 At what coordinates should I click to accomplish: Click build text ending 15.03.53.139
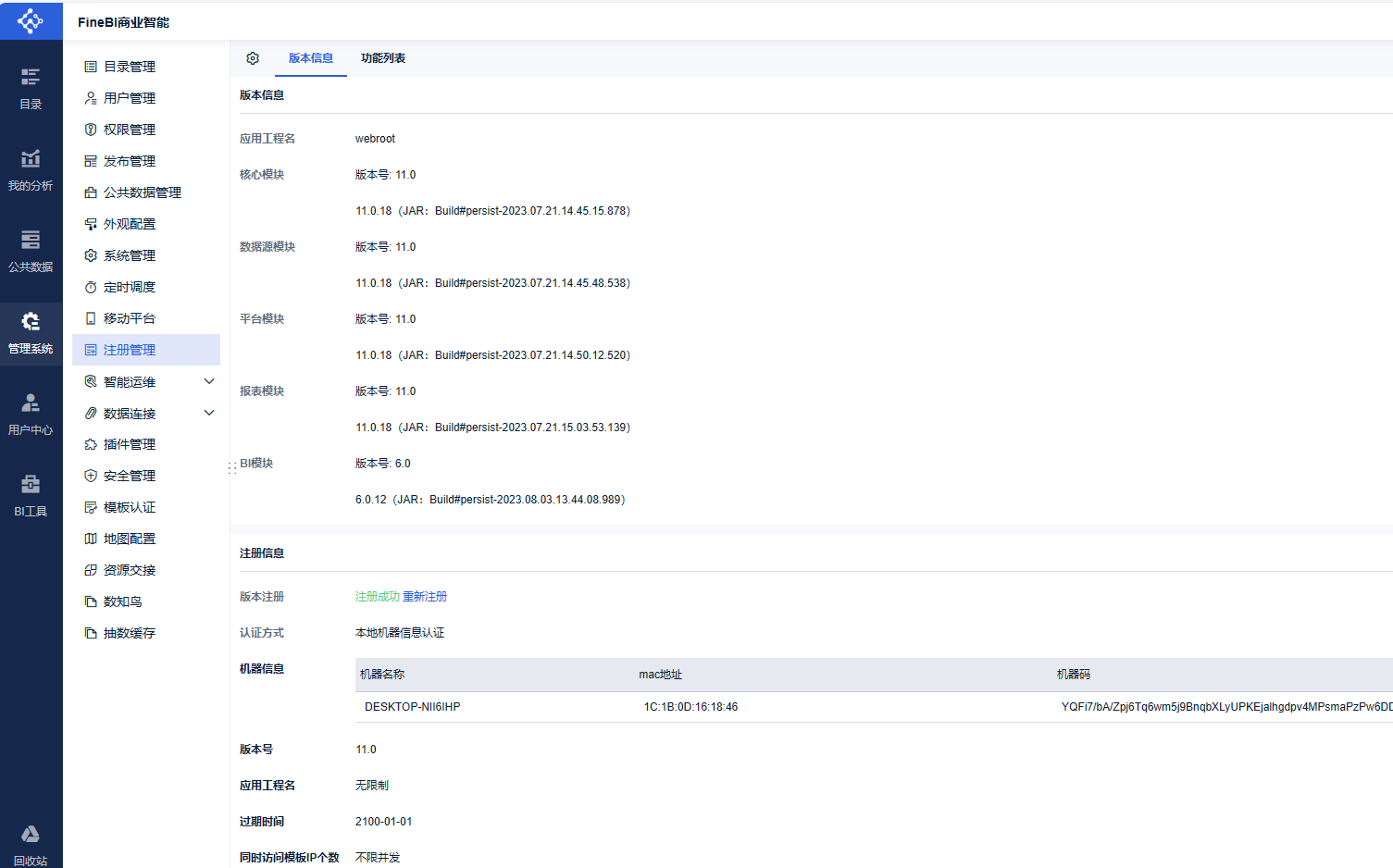coord(493,428)
